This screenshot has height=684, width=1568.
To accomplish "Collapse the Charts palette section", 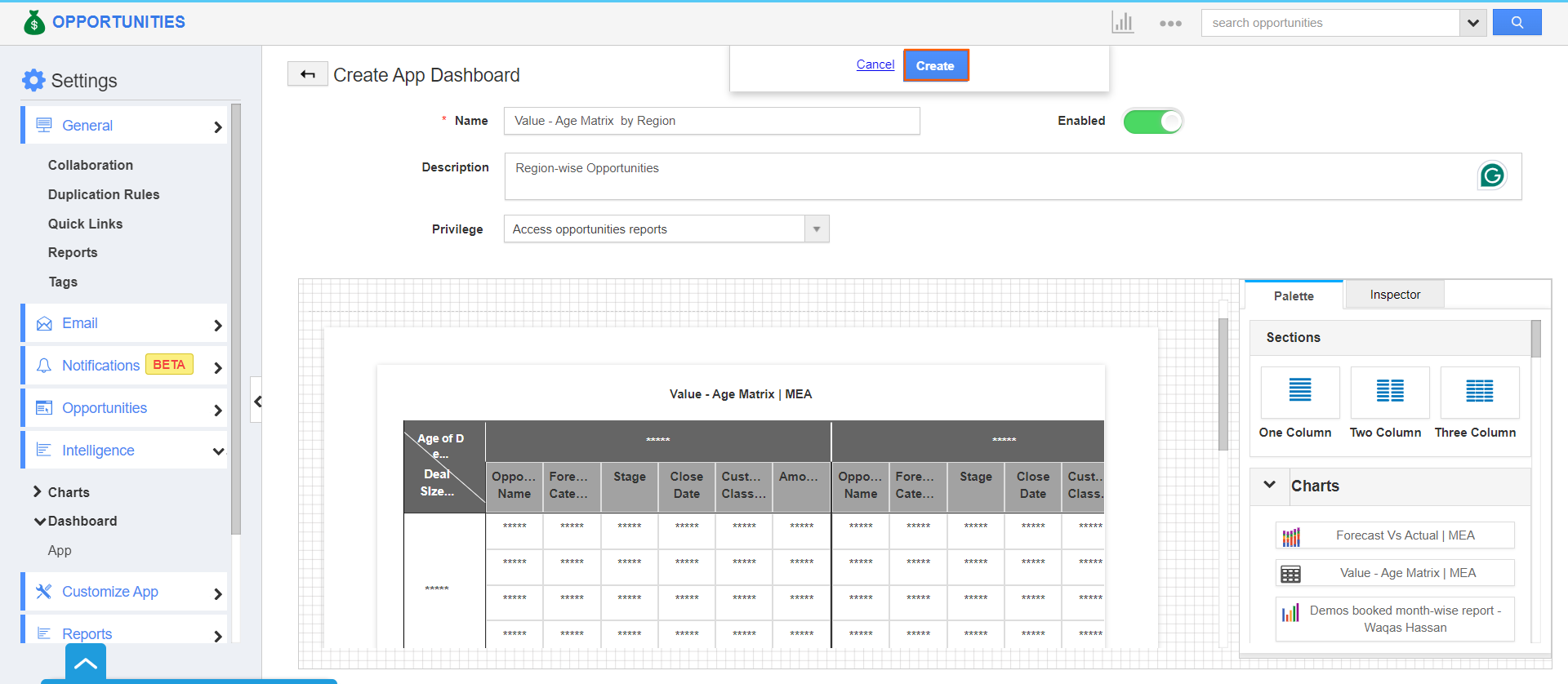I will click(1269, 485).
